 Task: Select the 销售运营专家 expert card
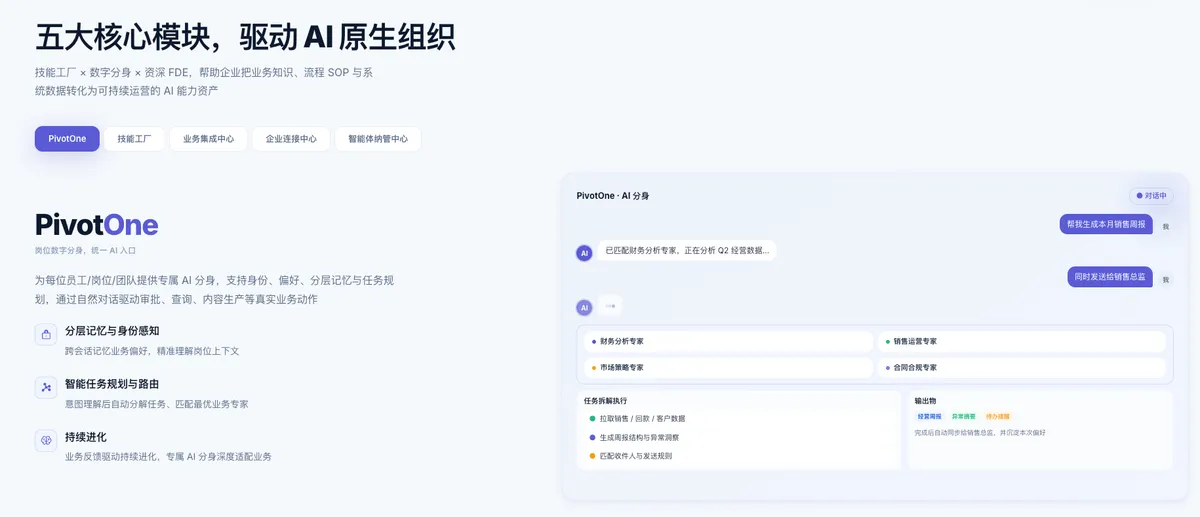(x=1021, y=342)
